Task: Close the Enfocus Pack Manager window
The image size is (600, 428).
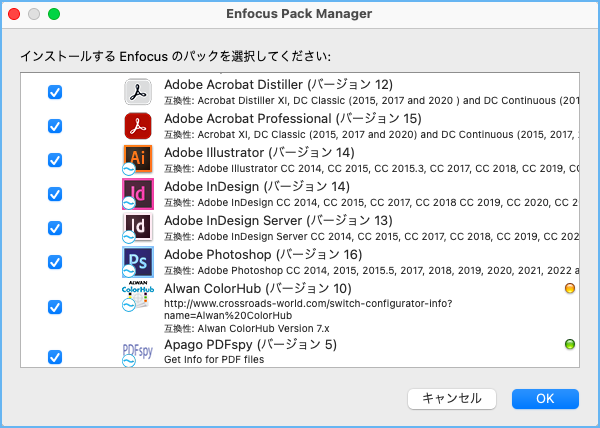Action: pos(14,14)
